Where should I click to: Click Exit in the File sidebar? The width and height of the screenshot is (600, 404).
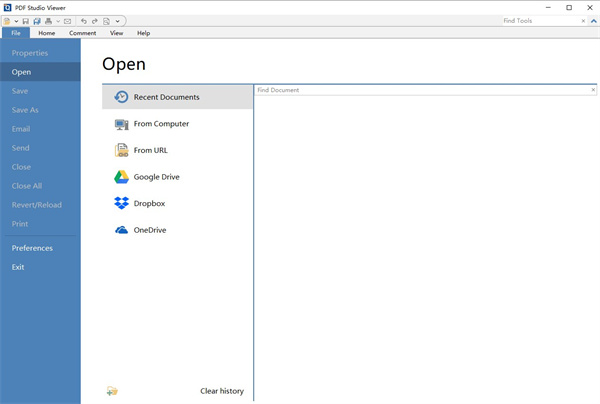click(x=18, y=267)
